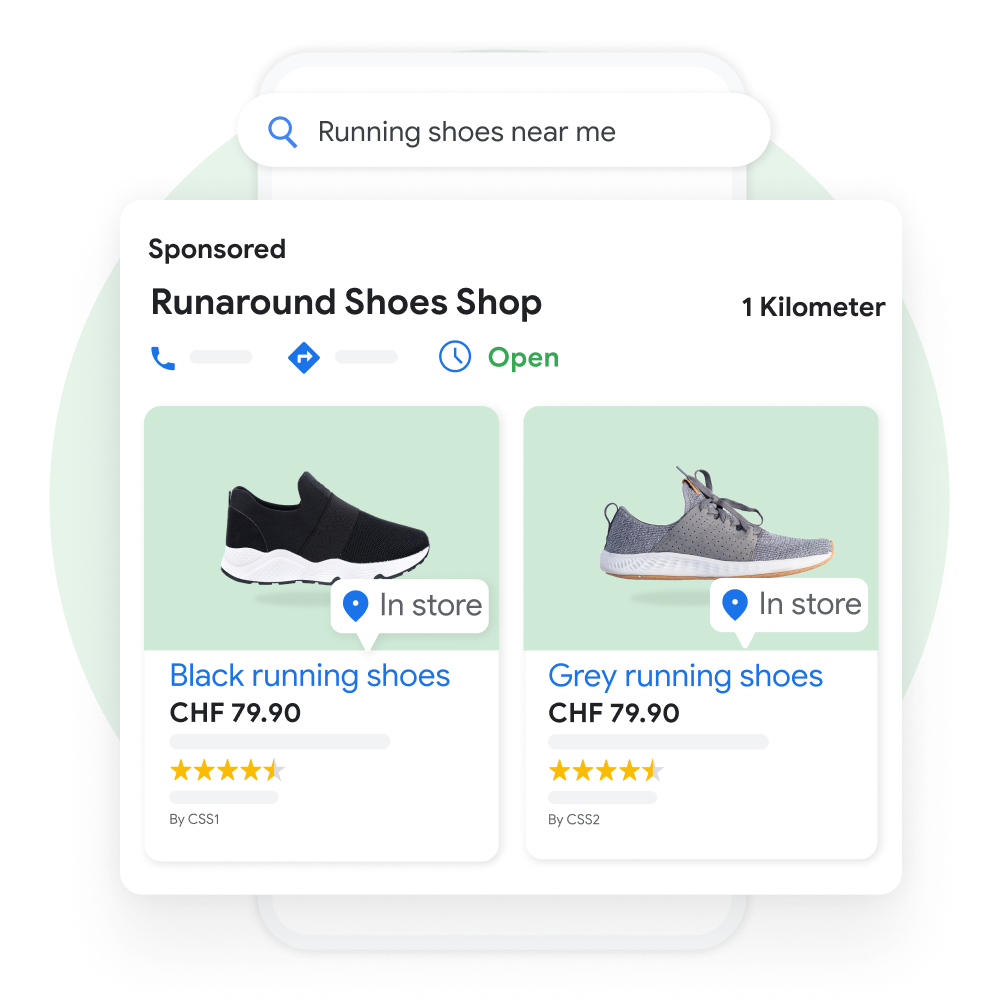
Task: Click the search field with Running shoes near me
Action: pos(504,131)
